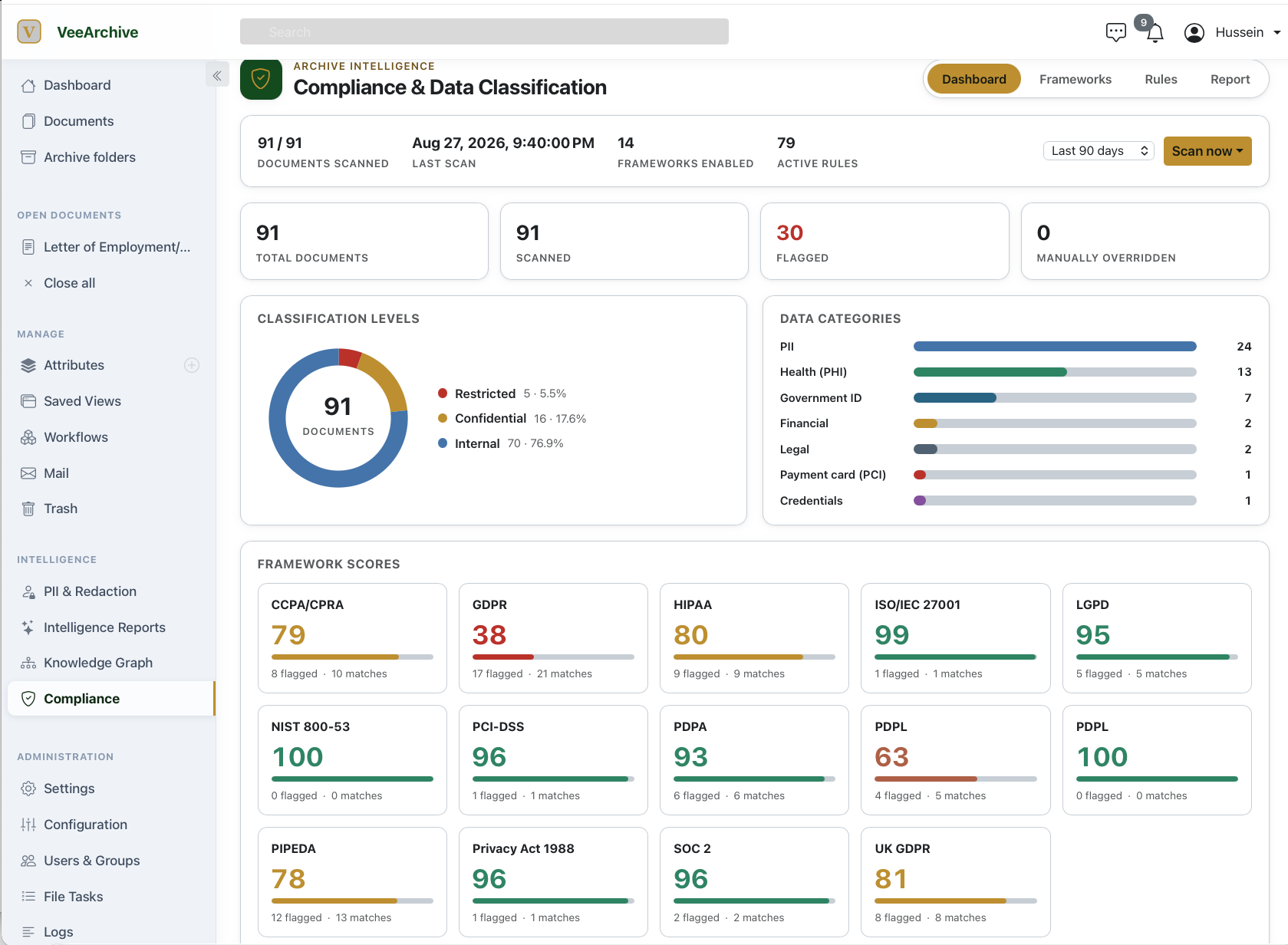The width and height of the screenshot is (1288, 945).
Task: Click the VeeArchive logo icon
Action: pos(29,31)
